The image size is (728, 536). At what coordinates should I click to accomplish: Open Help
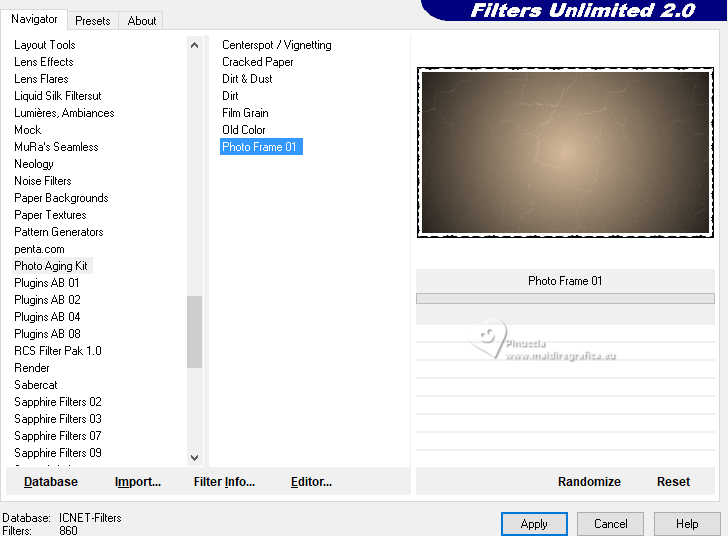tap(687, 524)
